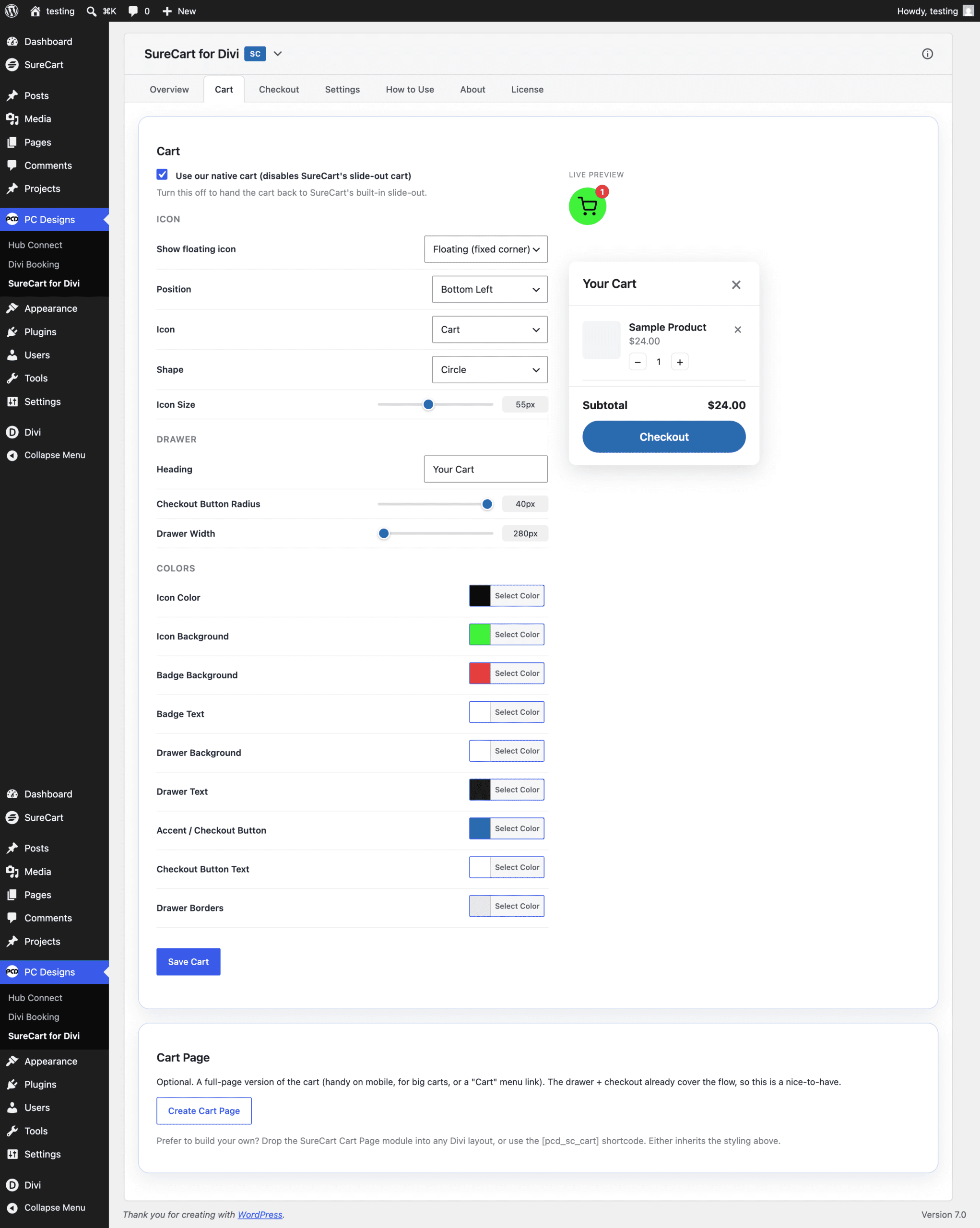Viewport: 980px width, 1228px height.
Task: Pick the green Icon Background swatch
Action: coord(480,635)
